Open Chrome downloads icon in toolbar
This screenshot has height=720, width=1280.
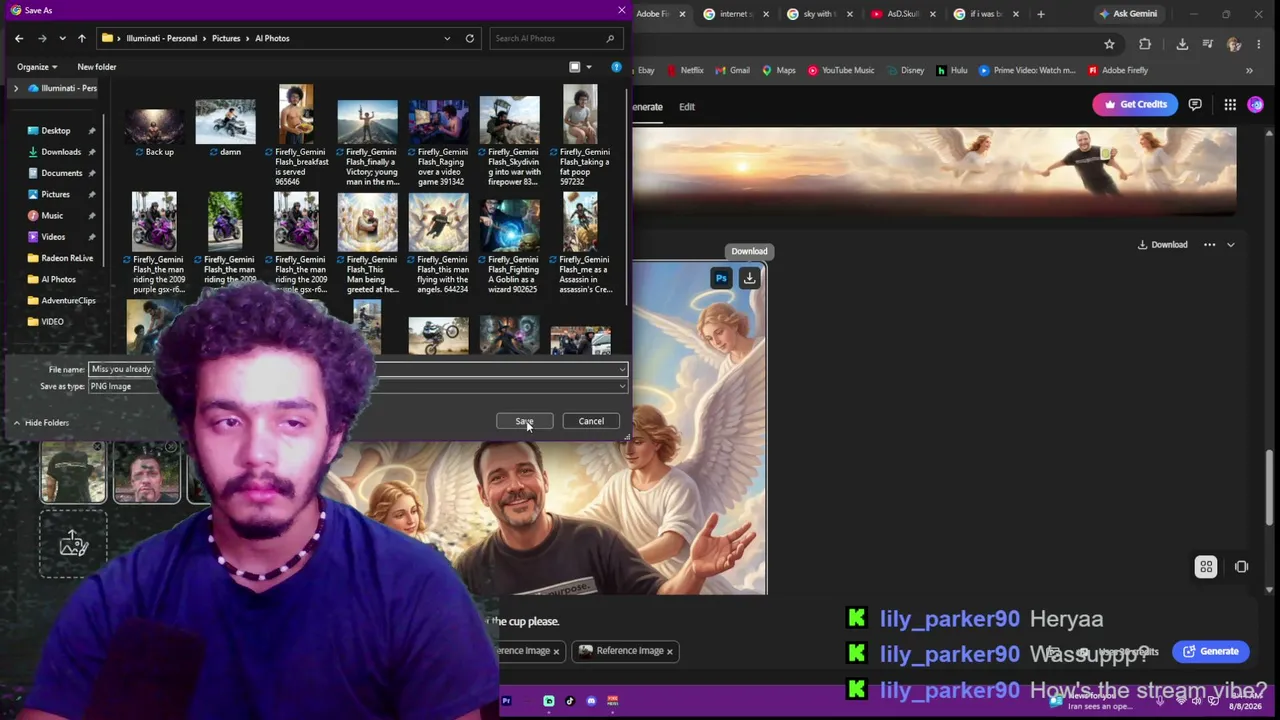[x=1182, y=44]
